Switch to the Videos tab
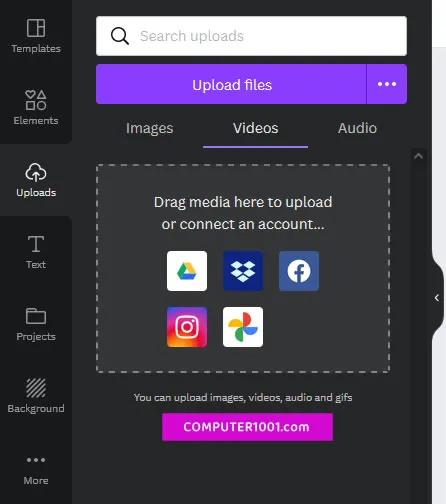The height and width of the screenshot is (504, 446). point(256,128)
